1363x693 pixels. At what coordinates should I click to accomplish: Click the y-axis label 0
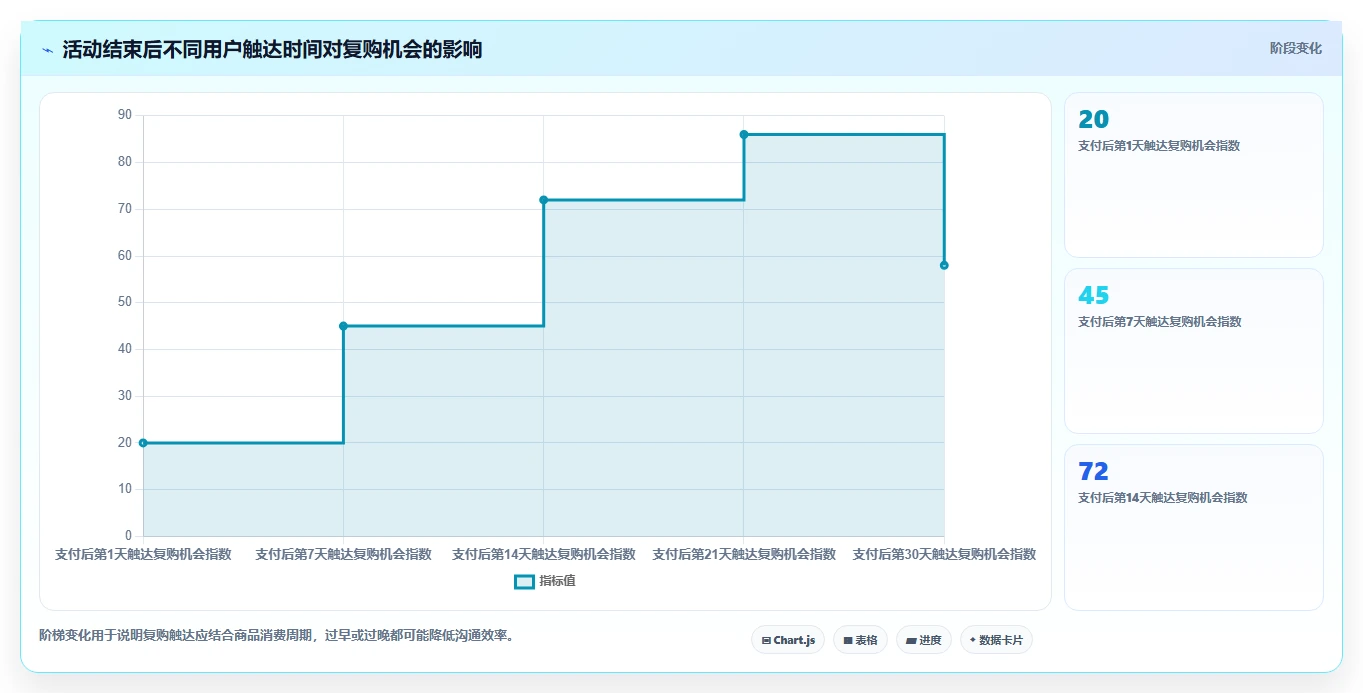(129, 536)
